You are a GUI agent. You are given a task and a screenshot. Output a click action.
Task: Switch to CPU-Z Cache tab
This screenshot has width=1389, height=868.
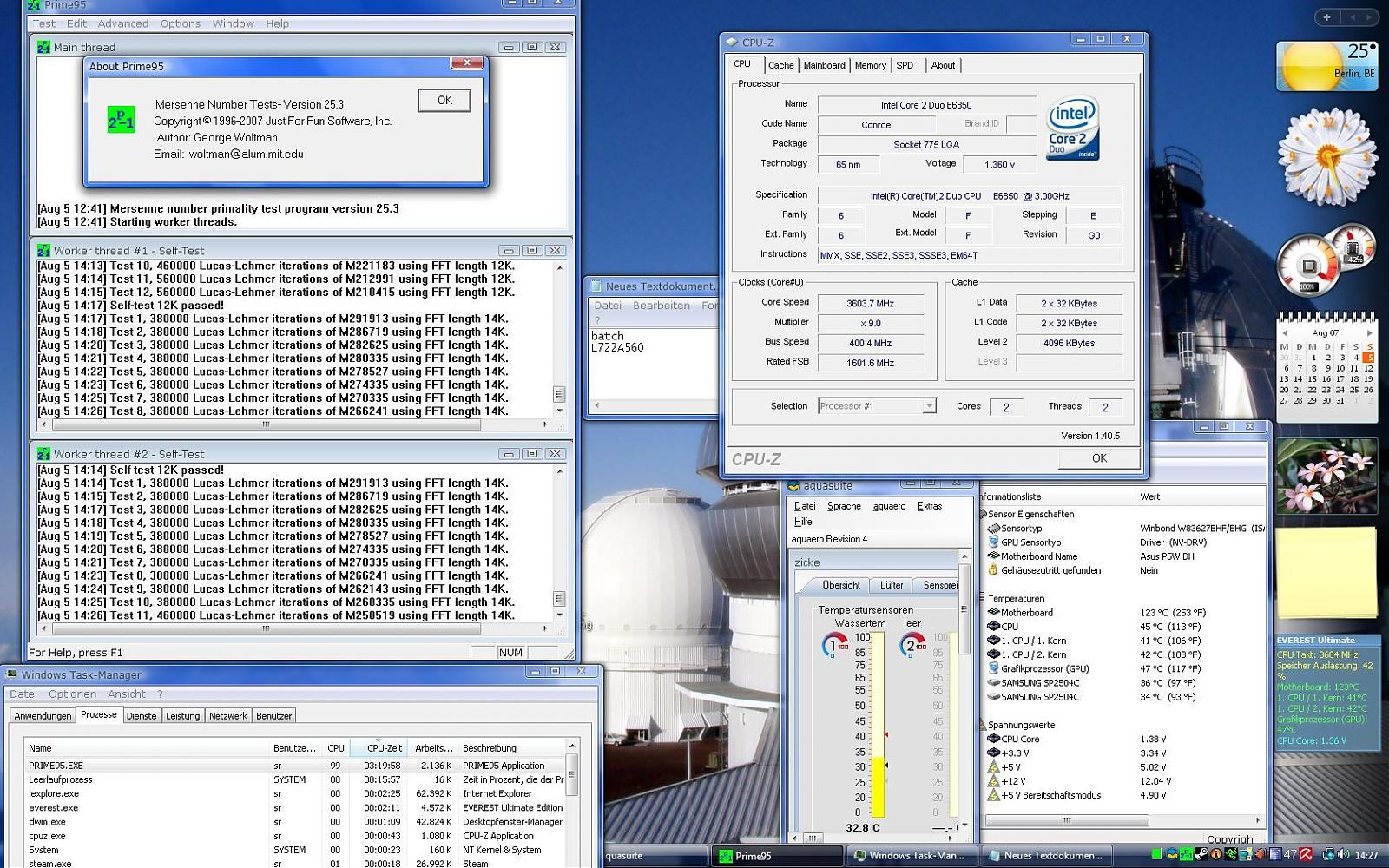pos(780,65)
